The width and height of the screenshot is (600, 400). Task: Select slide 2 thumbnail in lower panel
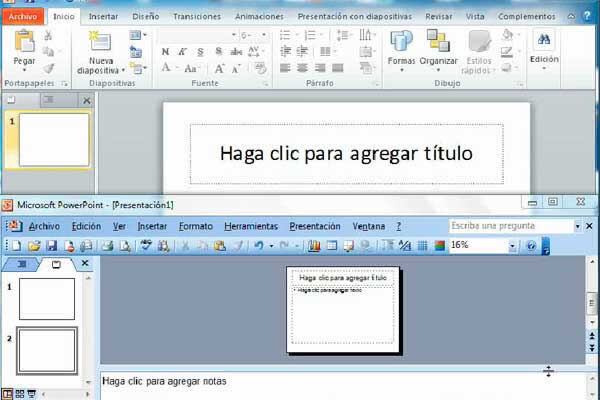pos(46,350)
